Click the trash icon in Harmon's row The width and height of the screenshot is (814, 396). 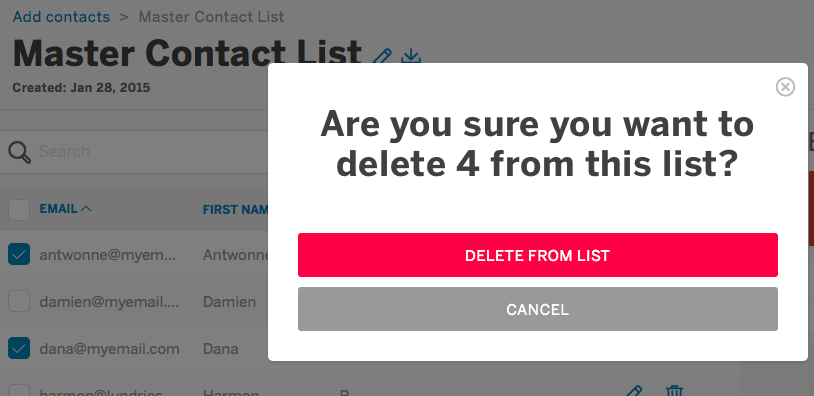pyautogui.click(x=674, y=391)
